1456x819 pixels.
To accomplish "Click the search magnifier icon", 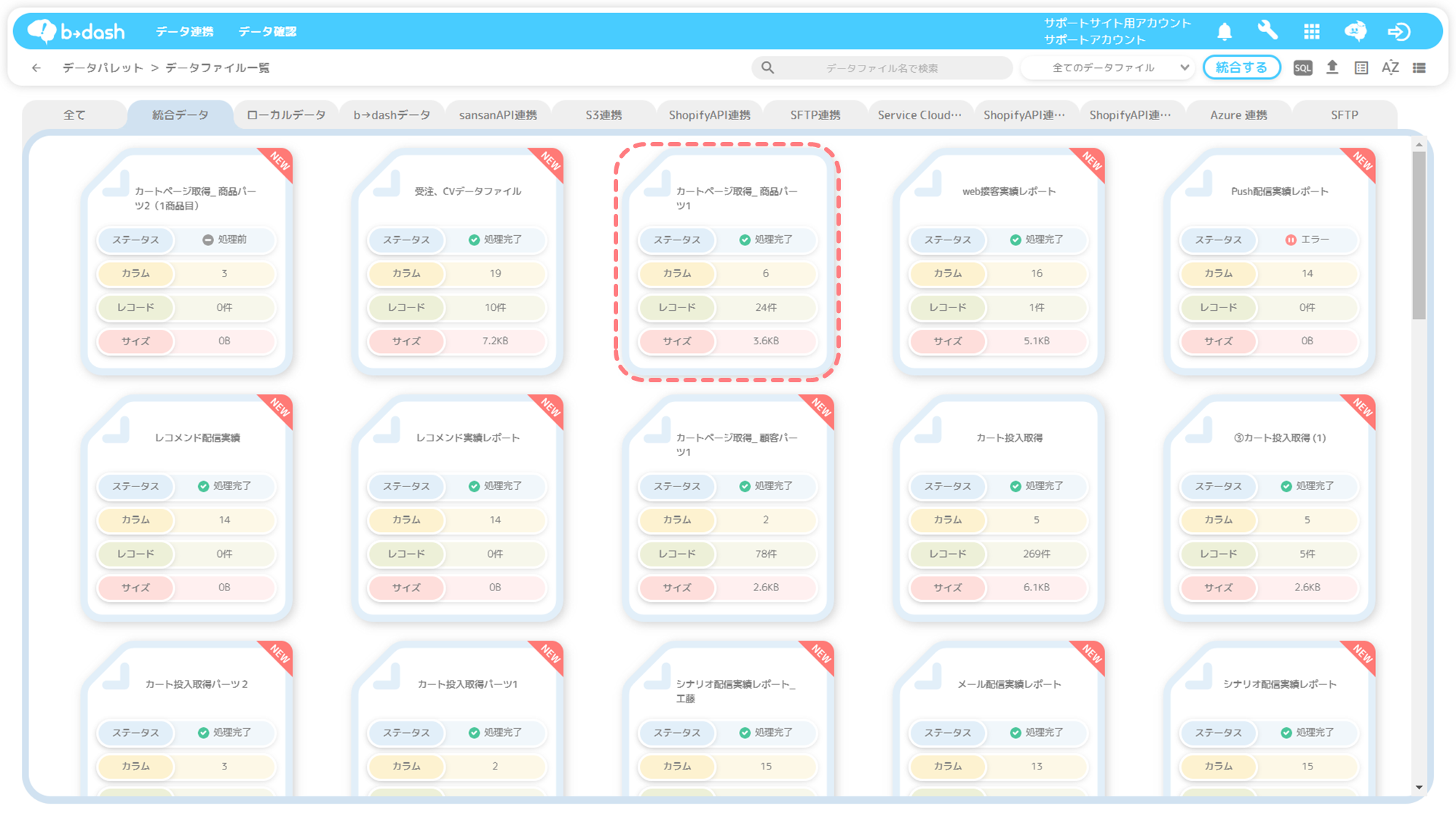I will click(767, 68).
